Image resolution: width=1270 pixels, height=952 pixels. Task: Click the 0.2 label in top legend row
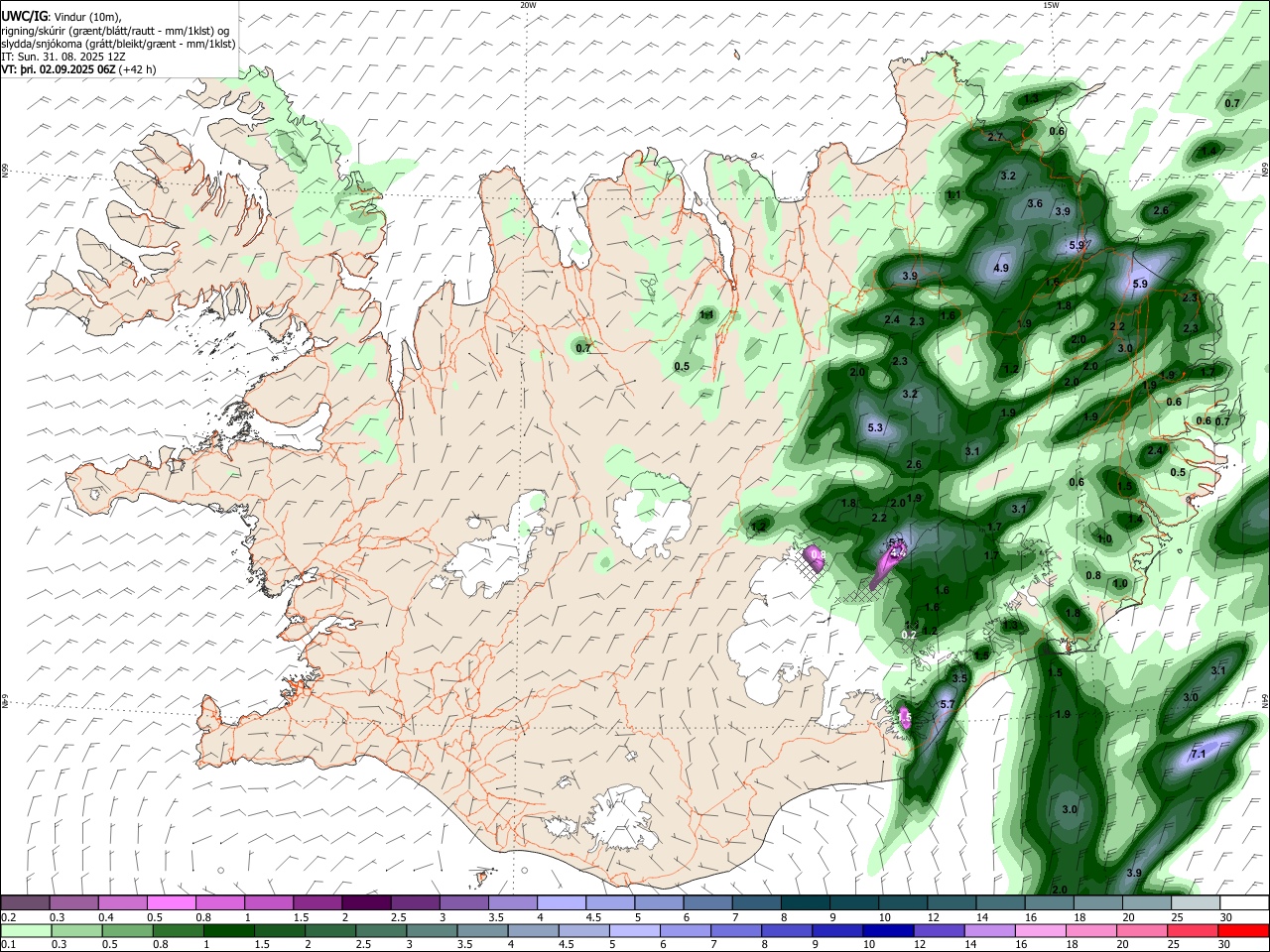click(x=8, y=916)
